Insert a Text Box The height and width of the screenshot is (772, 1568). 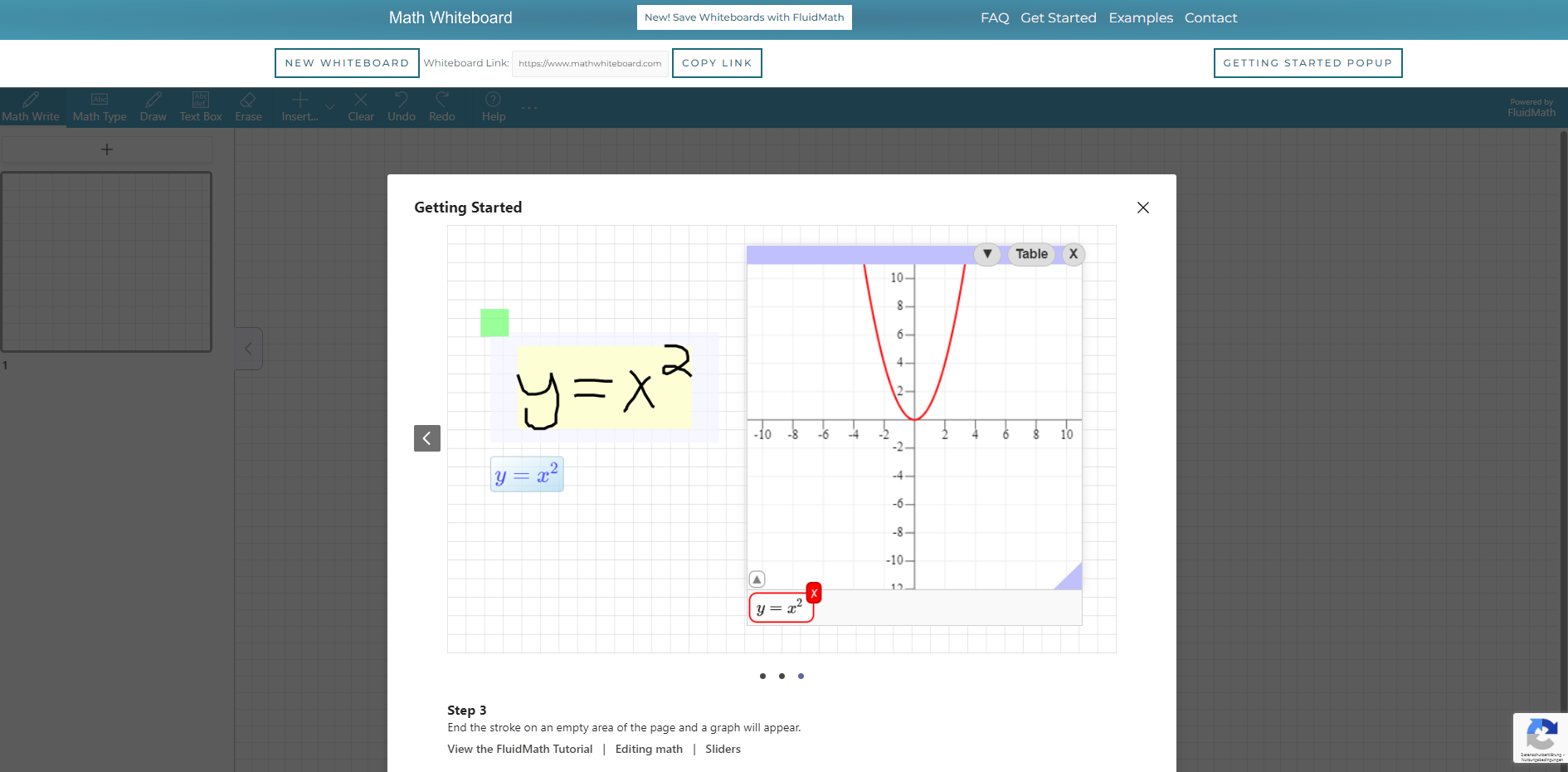(200, 106)
